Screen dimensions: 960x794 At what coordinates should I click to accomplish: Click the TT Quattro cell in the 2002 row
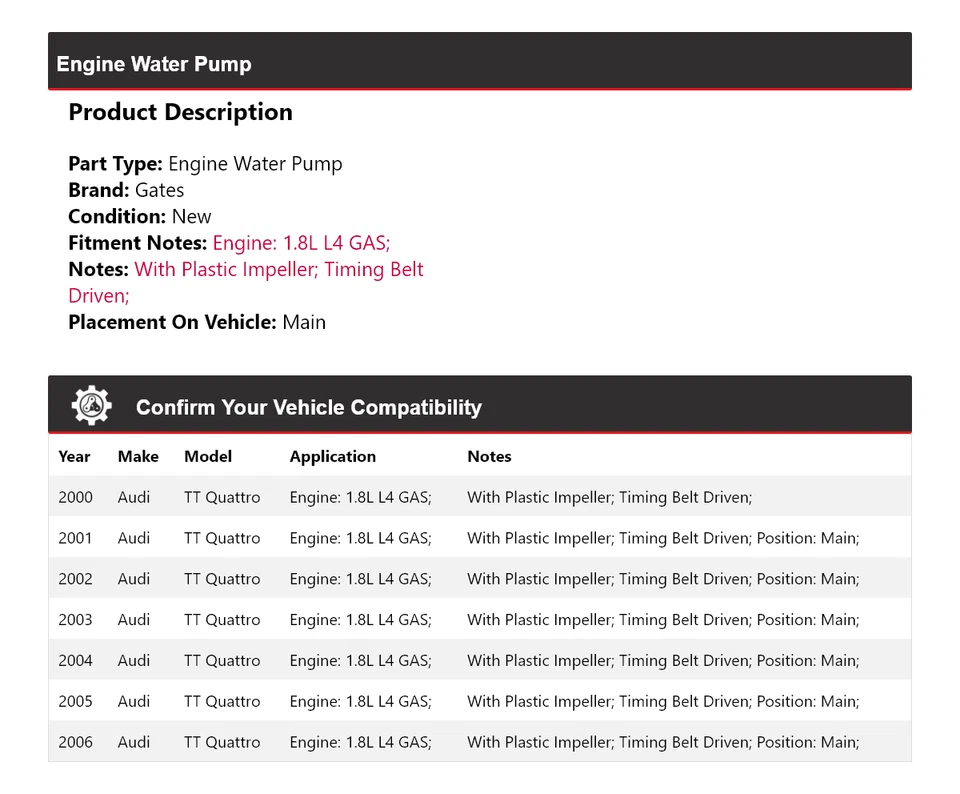pyautogui.click(x=222, y=579)
